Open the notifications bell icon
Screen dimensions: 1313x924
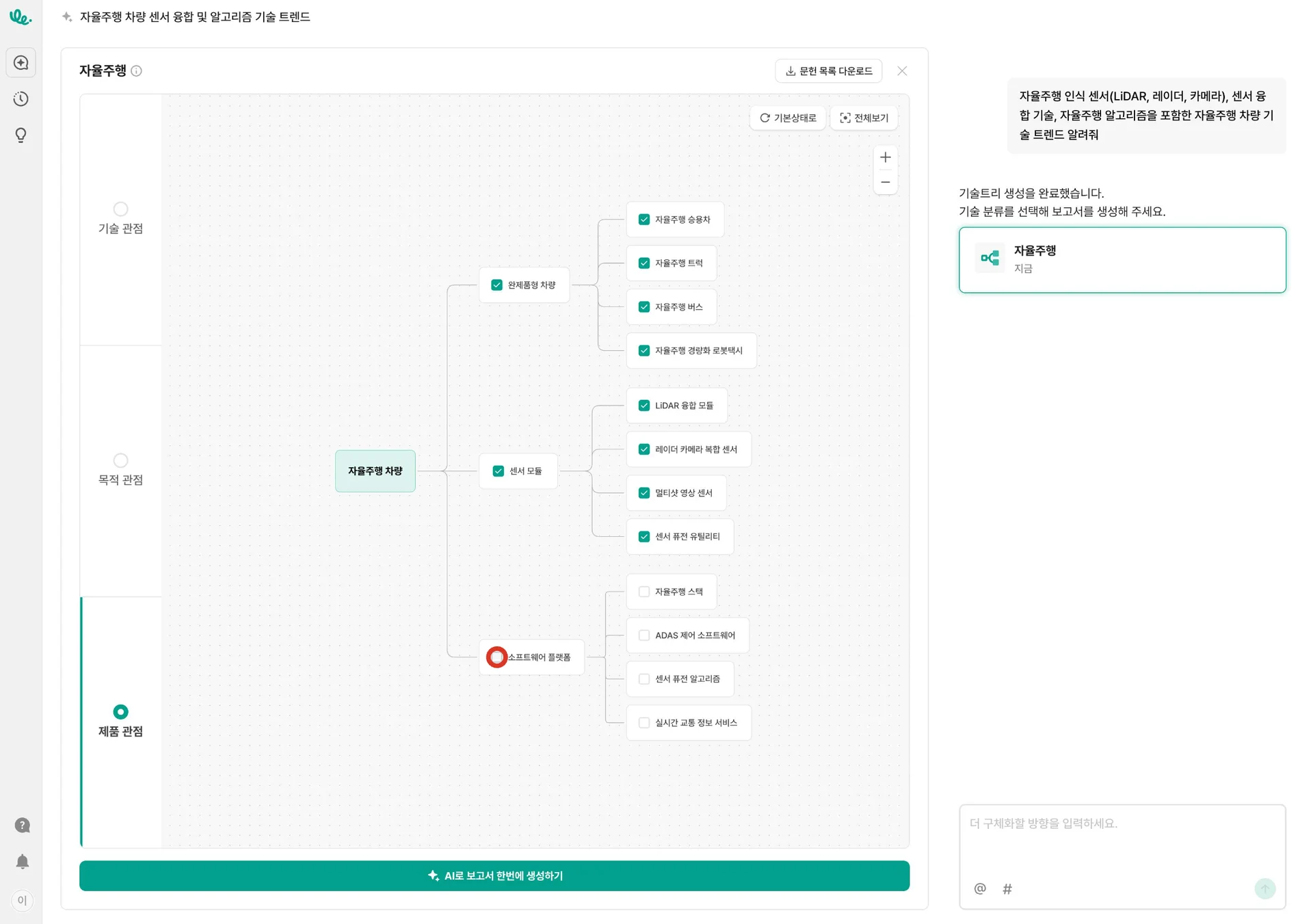coord(22,862)
